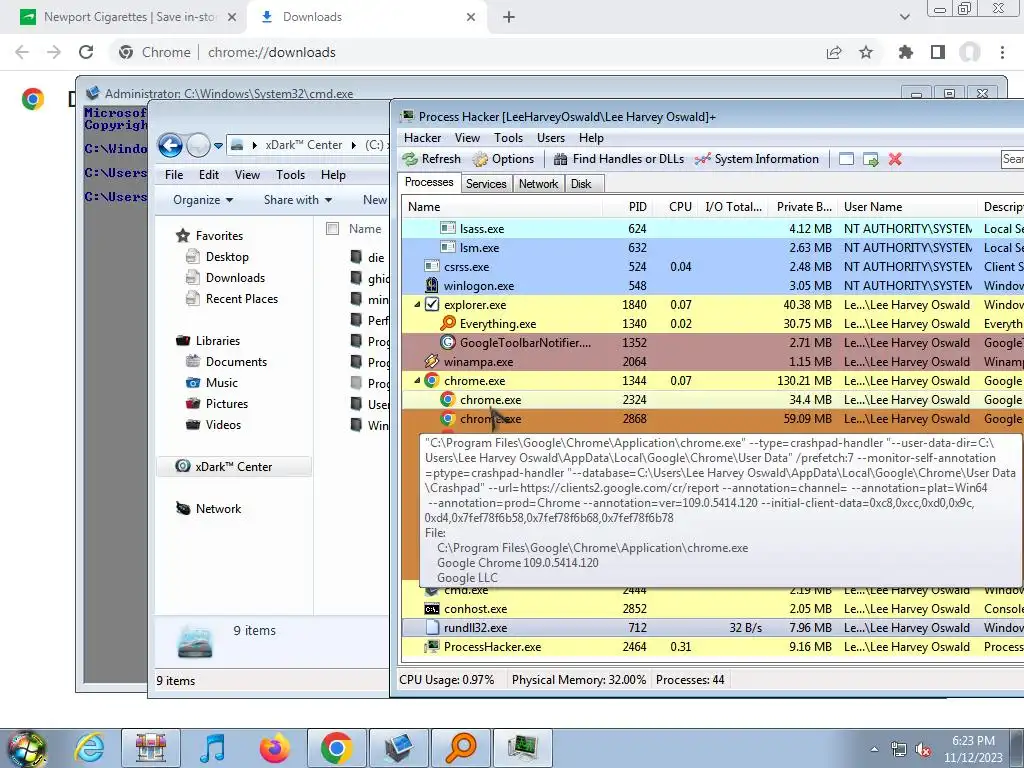Image resolution: width=1024 pixels, height=768 pixels.
Task: Select xDark Center in navigation pane
Action: click(x=233, y=467)
